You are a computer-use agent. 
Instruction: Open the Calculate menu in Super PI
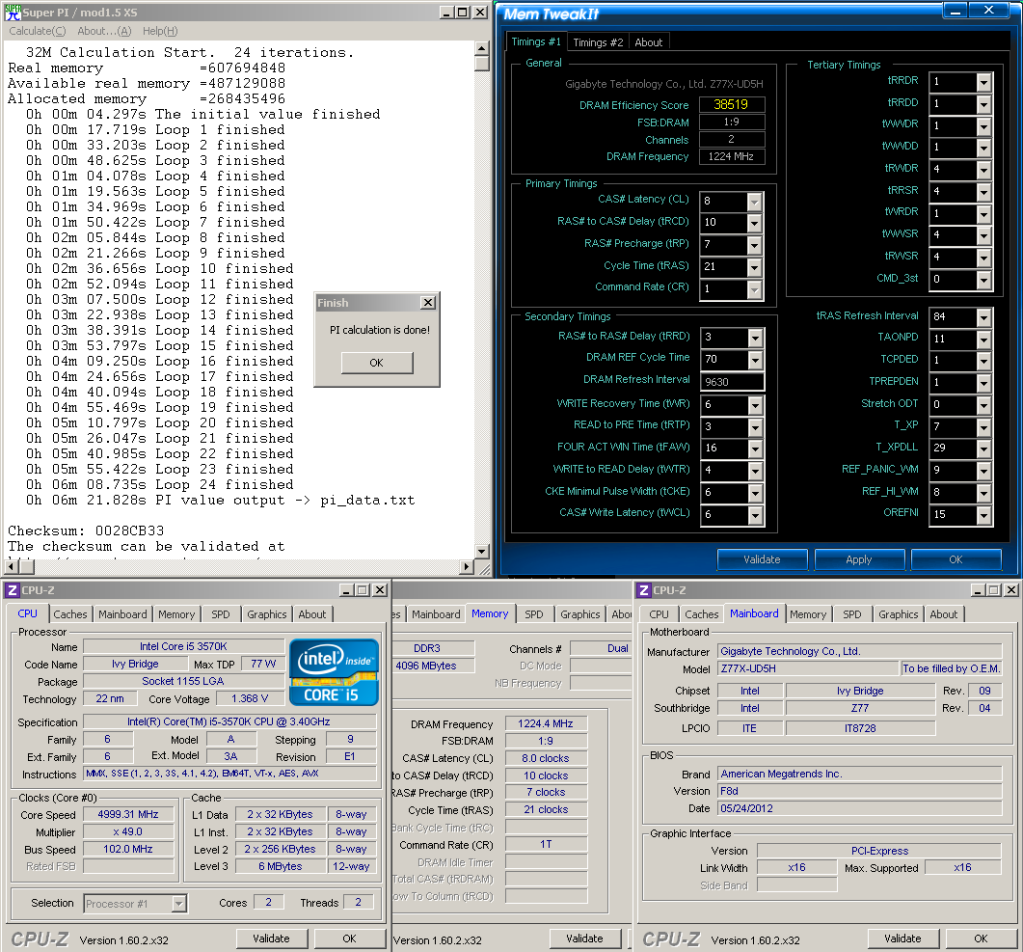coord(37,31)
